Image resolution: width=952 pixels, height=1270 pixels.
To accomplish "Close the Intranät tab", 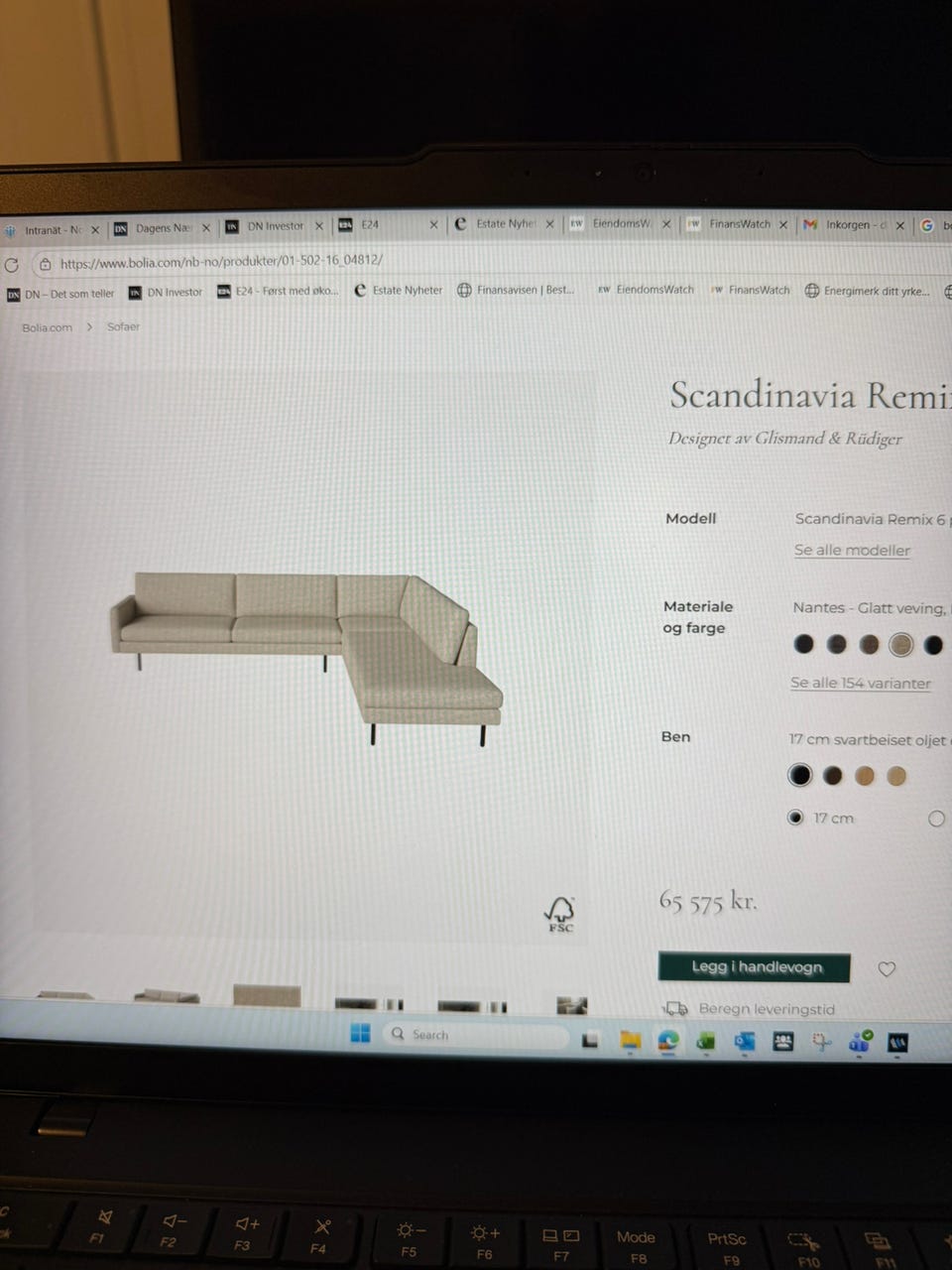I will [x=95, y=230].
